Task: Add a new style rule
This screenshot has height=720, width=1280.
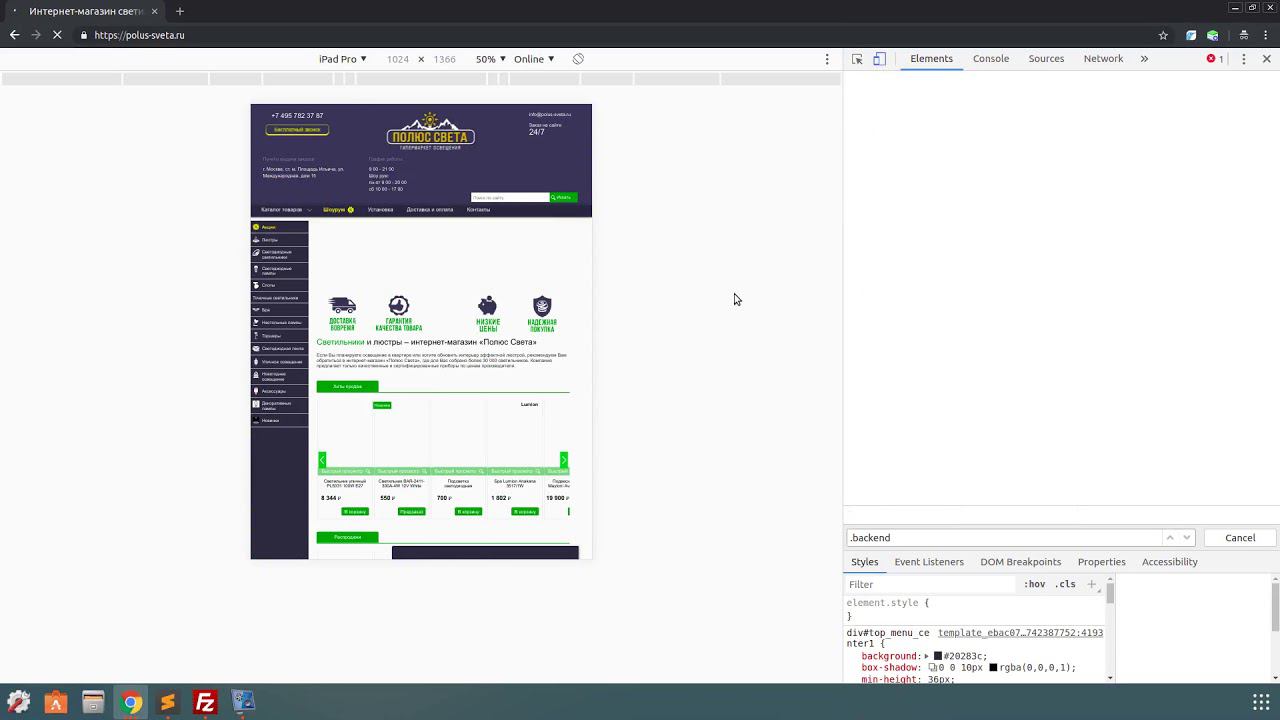Action: tap(1092, 584)
